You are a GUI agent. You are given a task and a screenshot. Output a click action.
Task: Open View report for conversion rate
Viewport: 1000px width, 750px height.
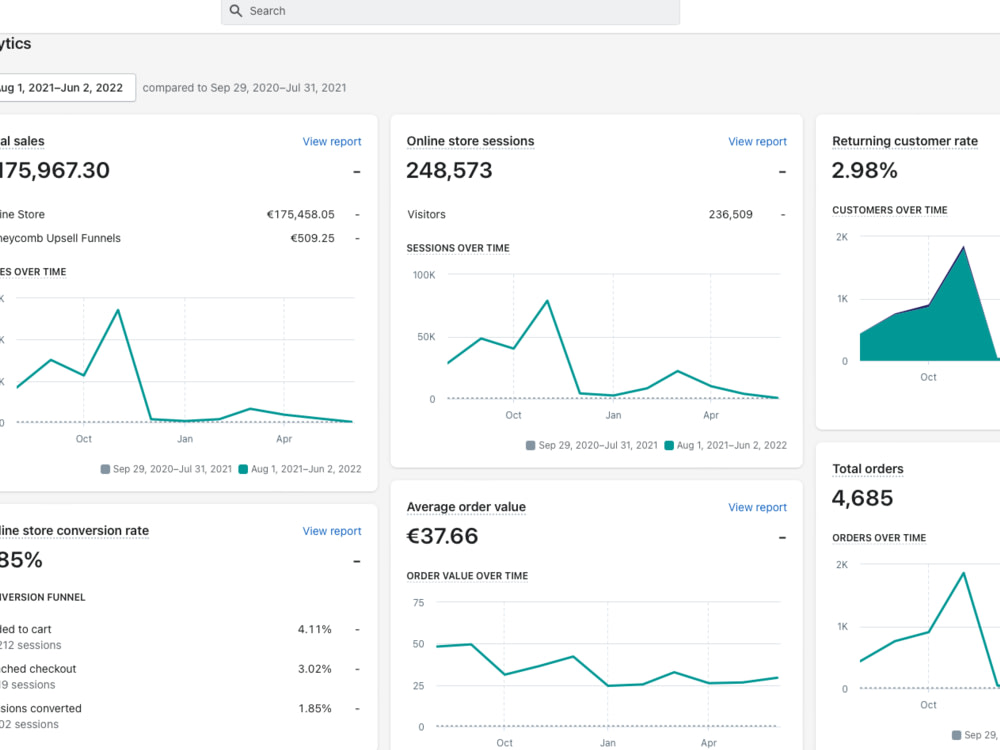(x=332, y=531)
